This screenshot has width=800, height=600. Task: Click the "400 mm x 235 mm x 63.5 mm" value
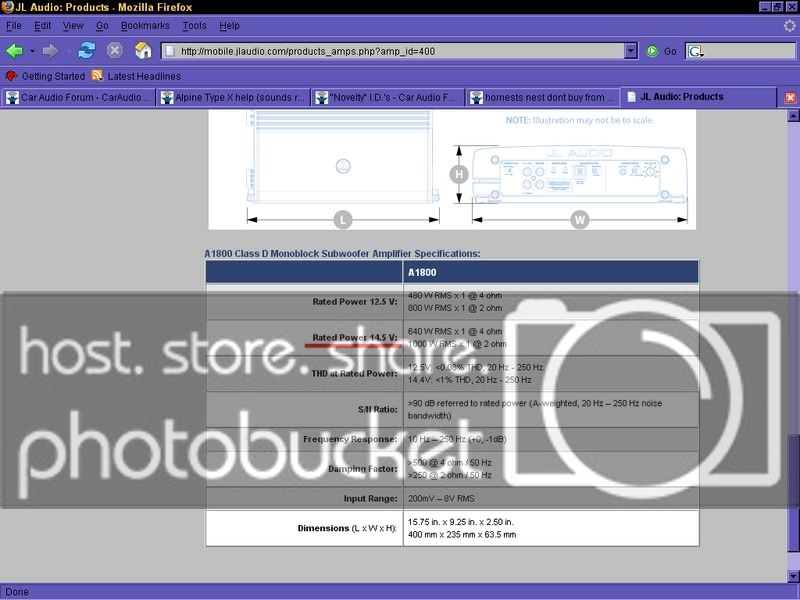click(462, 535)
